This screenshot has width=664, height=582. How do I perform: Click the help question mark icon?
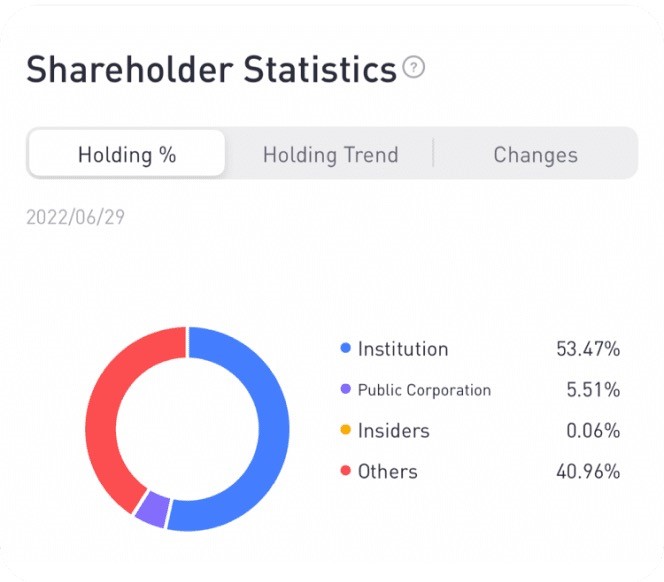tap(414, 68)
